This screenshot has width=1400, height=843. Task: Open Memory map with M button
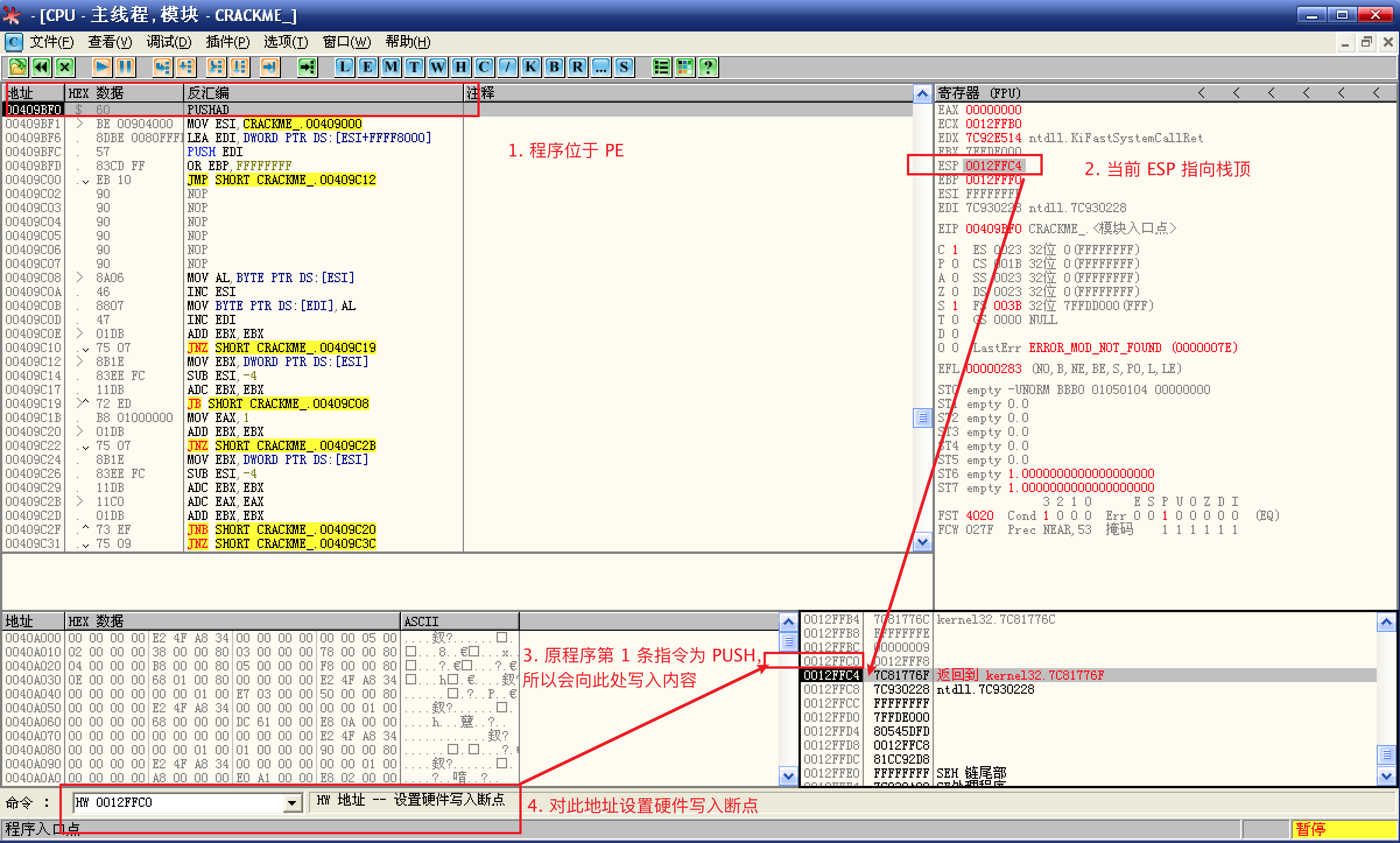pos(391,67)
